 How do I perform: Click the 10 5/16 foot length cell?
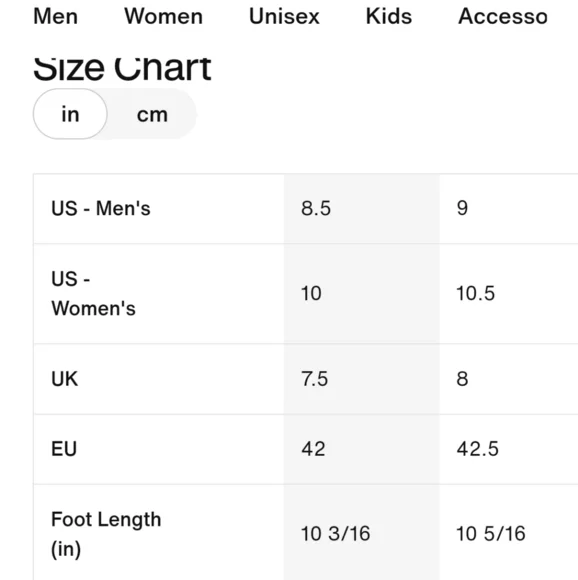509,533
